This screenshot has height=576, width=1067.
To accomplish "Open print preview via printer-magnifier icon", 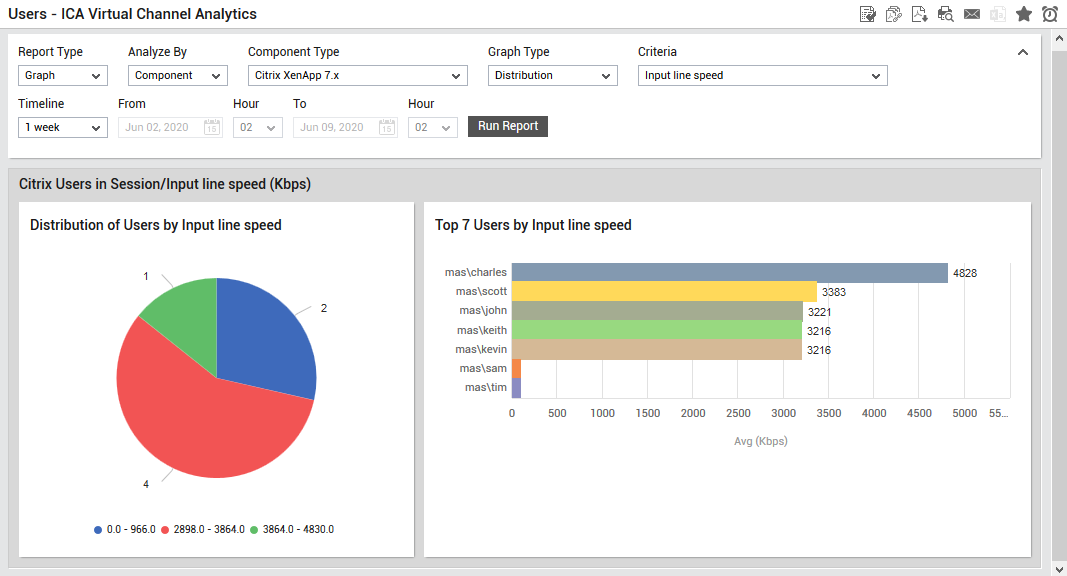I will (x=945, y=14).
